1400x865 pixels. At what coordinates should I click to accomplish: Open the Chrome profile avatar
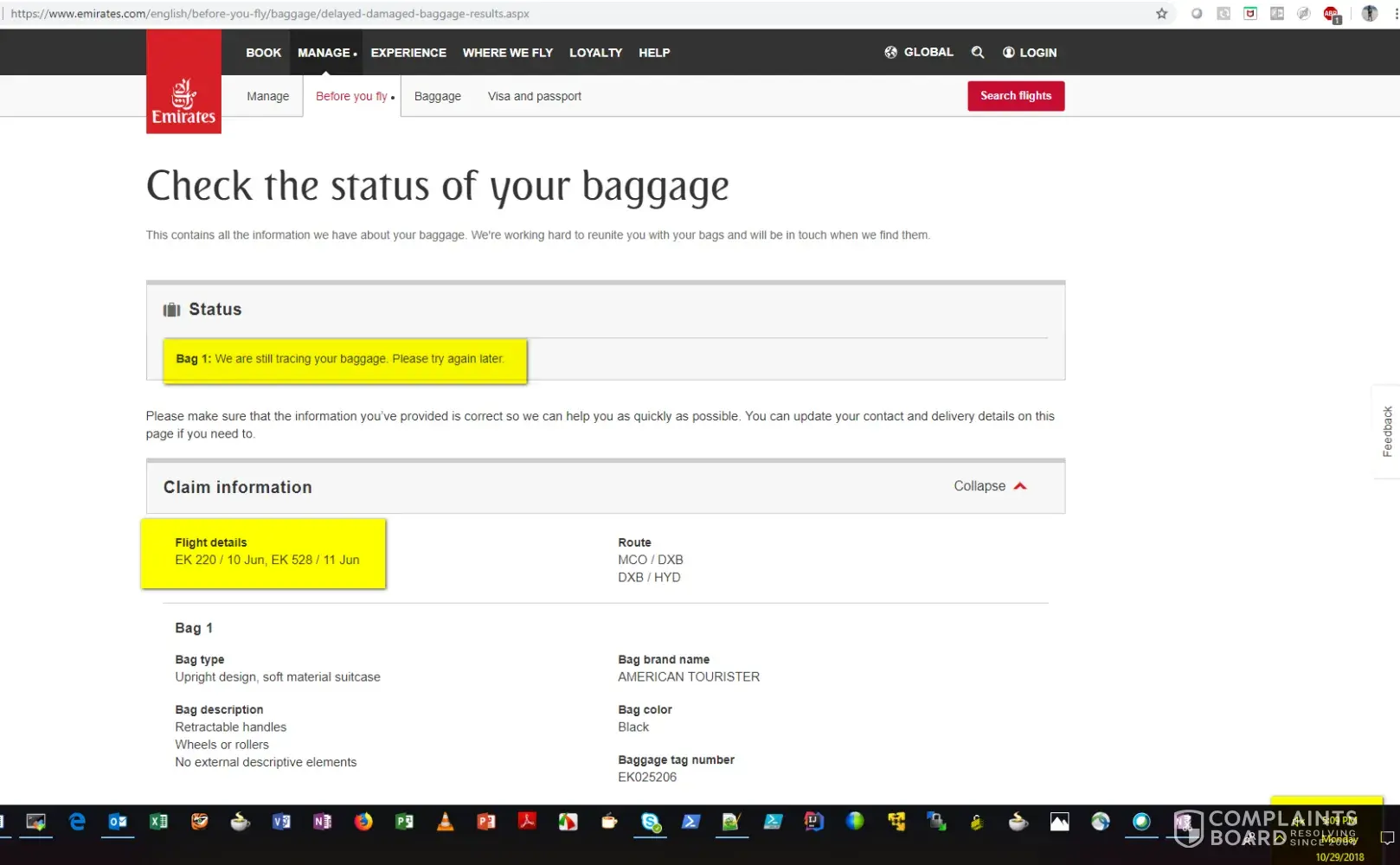[1369, 14]
